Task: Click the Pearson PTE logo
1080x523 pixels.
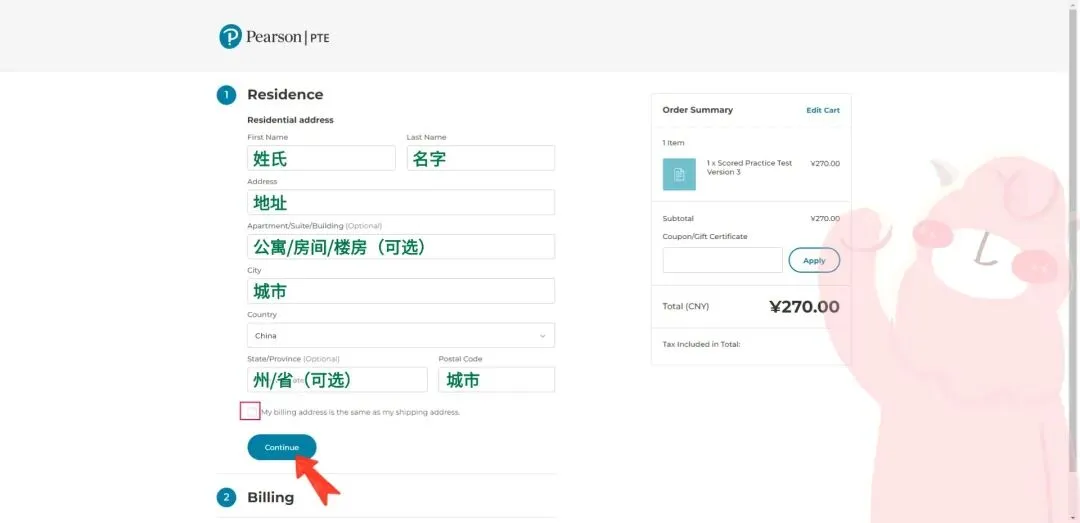Action: (x=274, y=37)
